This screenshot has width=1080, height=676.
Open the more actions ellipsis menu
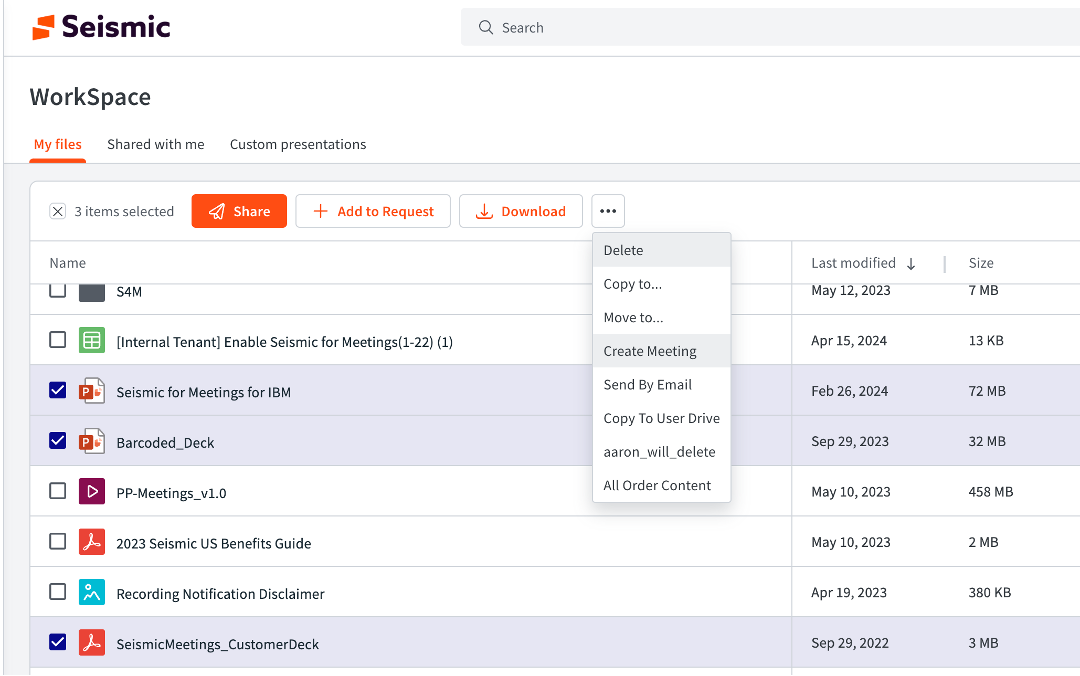tap(608, 211)
